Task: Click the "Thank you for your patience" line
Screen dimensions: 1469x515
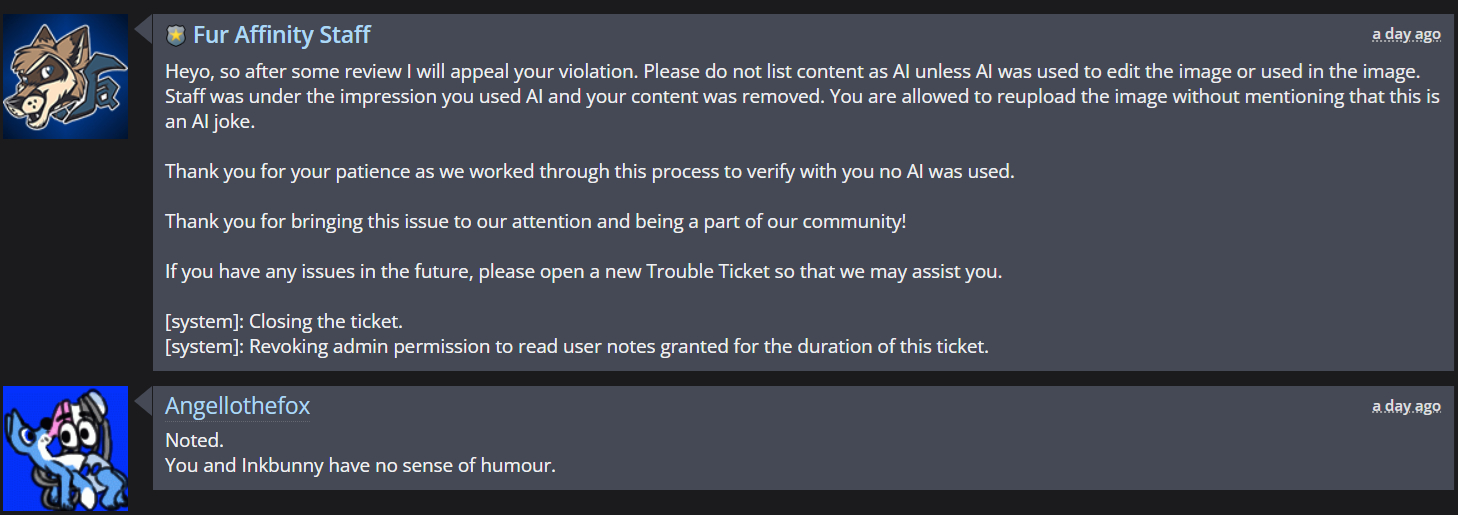Action: [x=589, y=171]
